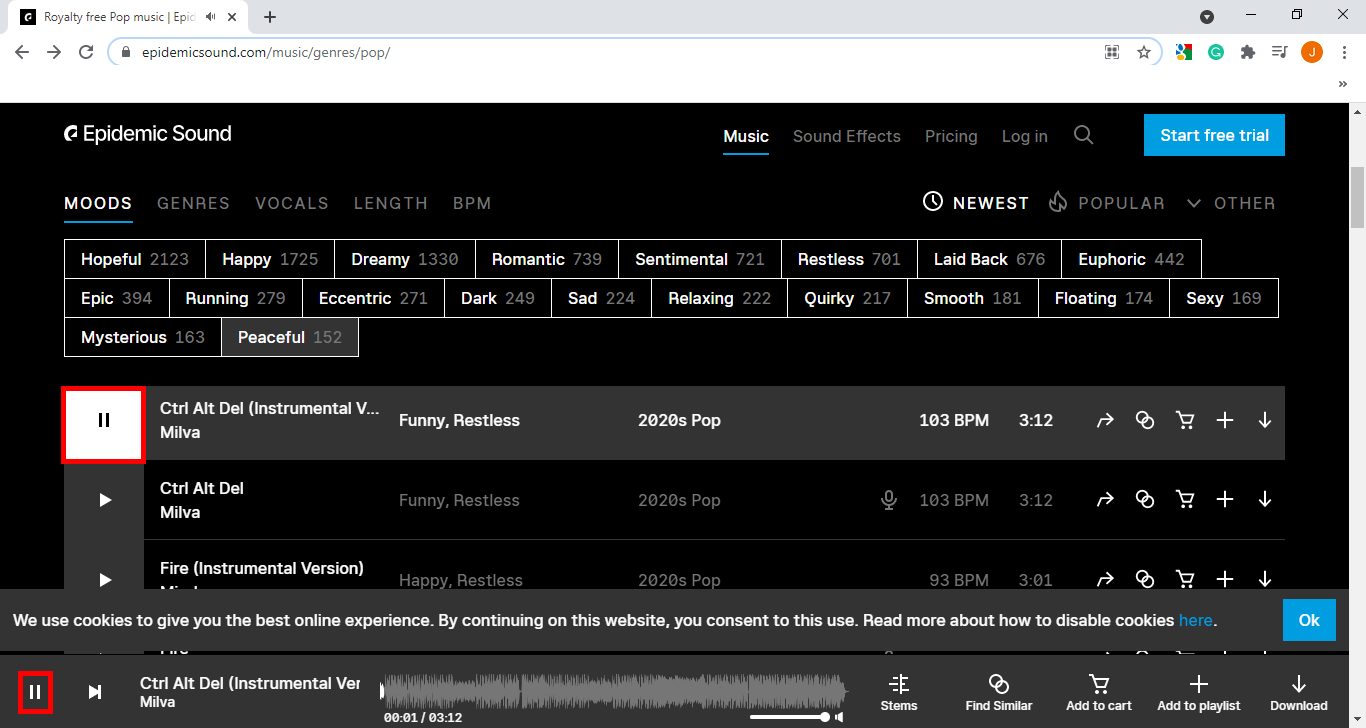Seek within the player waveform
The height and width of the screenshot is (728, 1366).
(614, 690)
